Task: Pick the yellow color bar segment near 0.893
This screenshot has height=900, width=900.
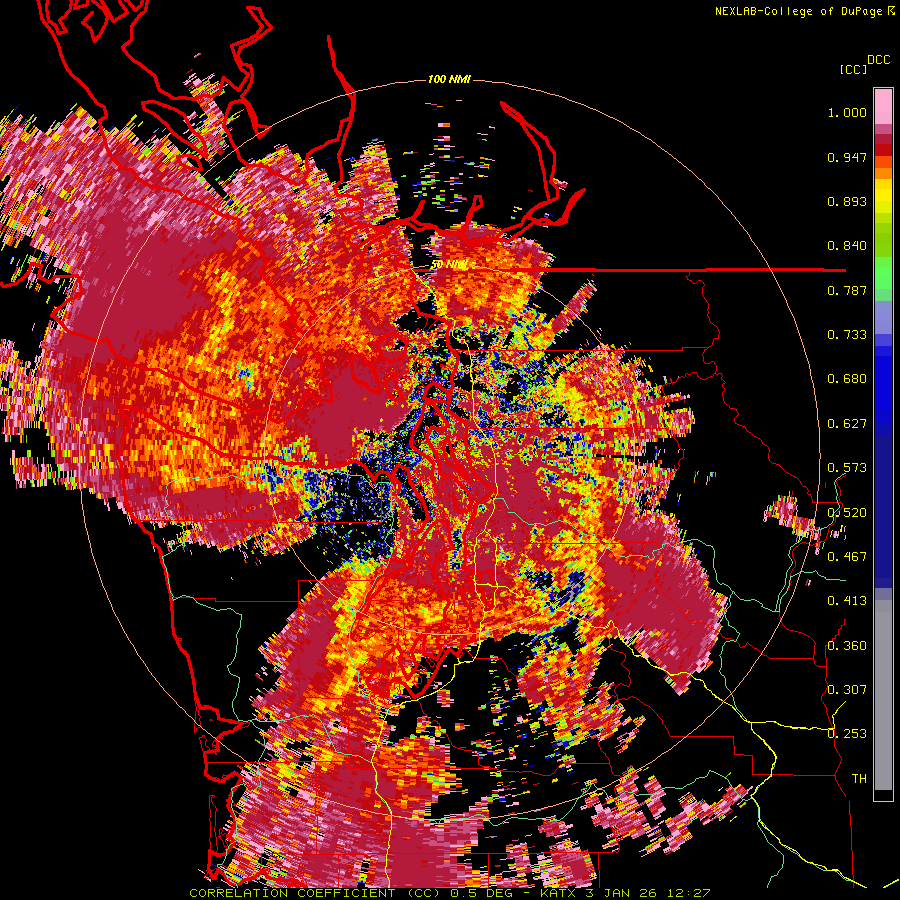Action: [883, 196]
